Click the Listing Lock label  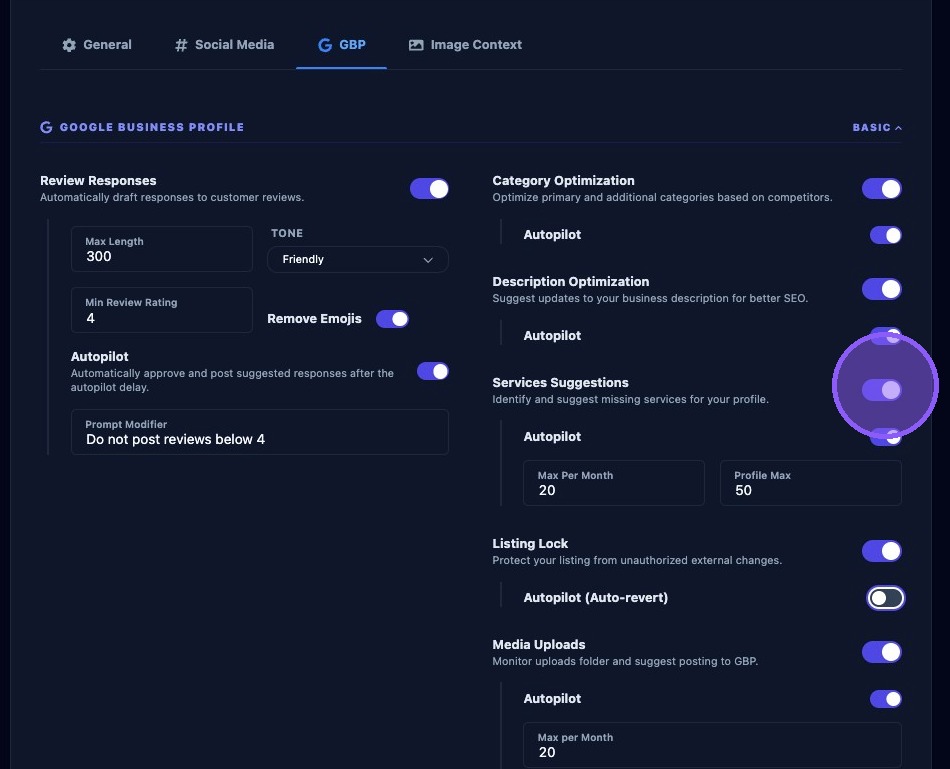(530, 544)
